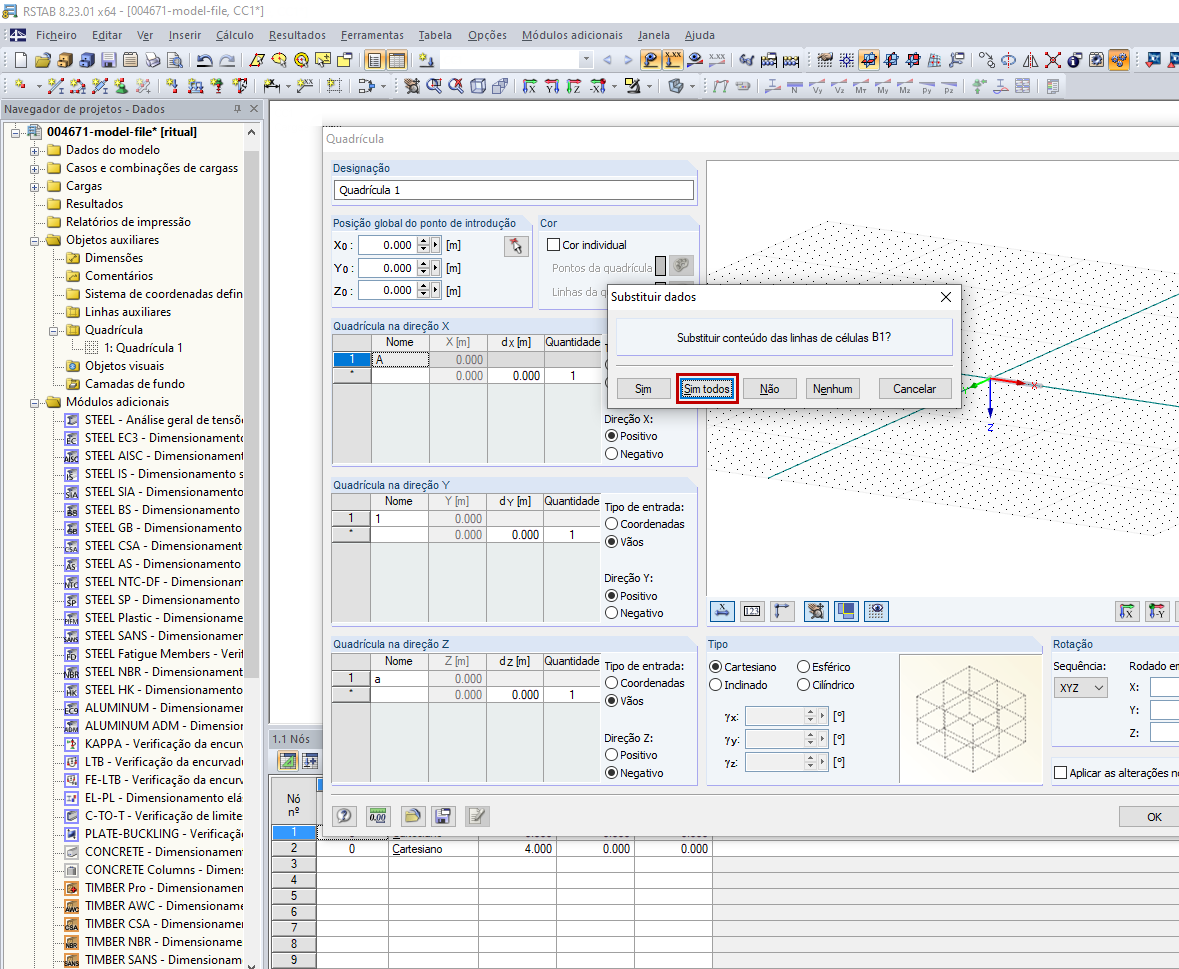
Task: Click the Save icon in main toolbar
Action: click(x=107, y=60)
